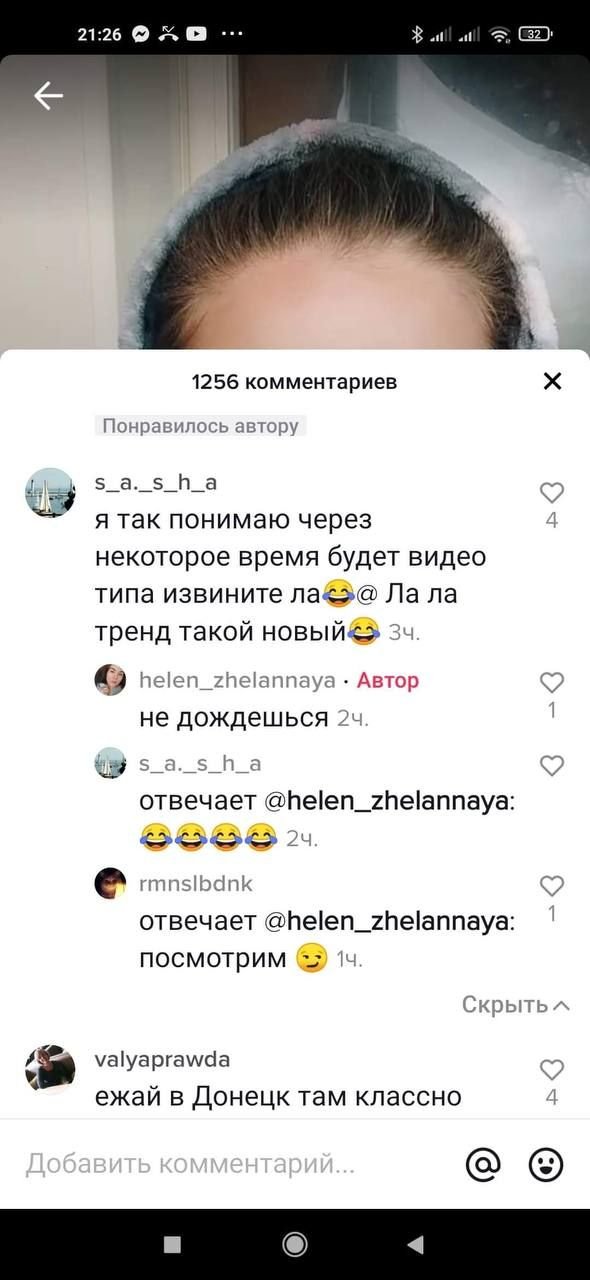This screenshot has width=590, height=1280.
Task: Open rmnslbdnk's profile avatar
Action: pos(110,884)
